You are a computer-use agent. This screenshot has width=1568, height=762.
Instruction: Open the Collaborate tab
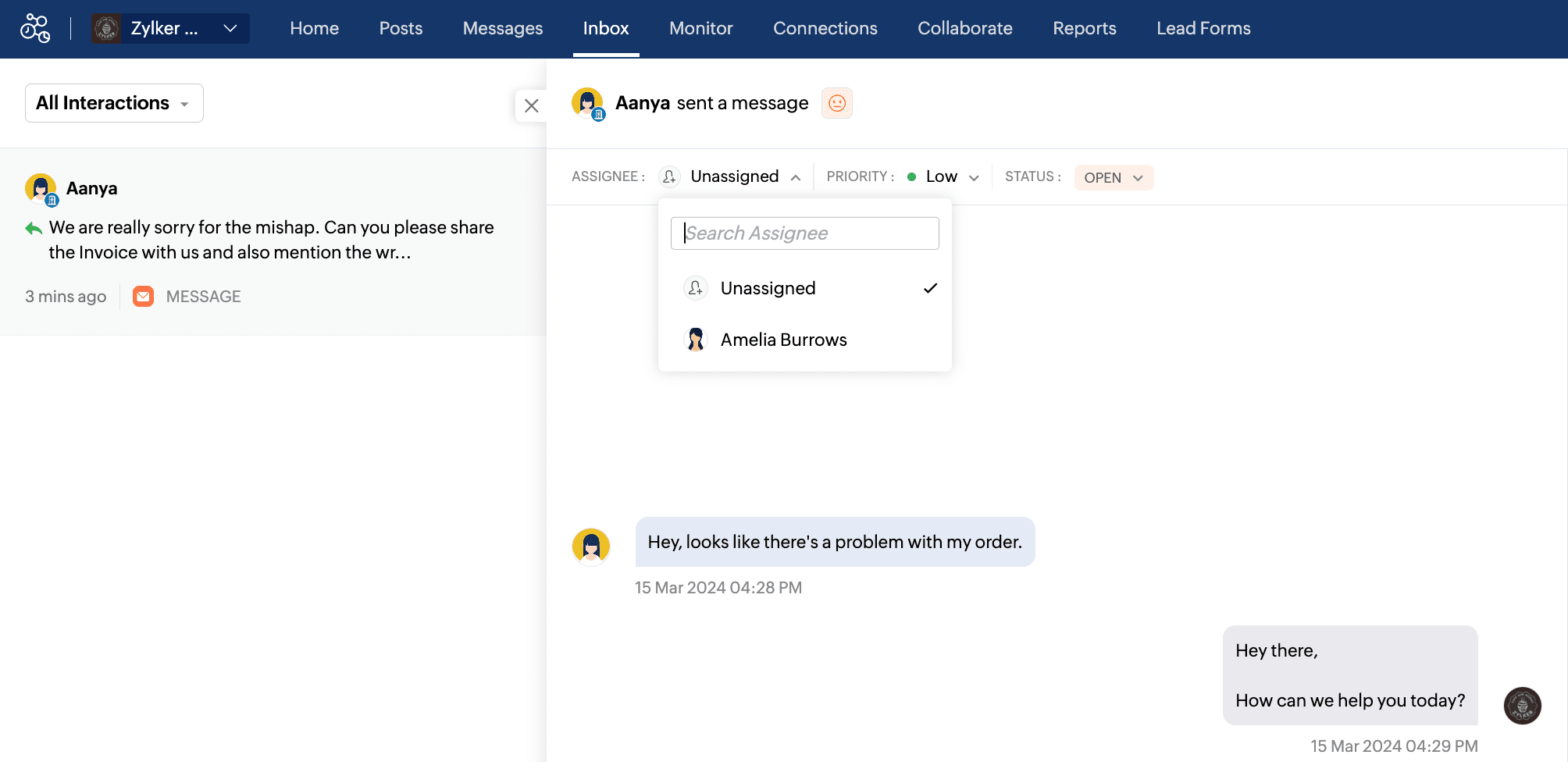click(965, 28)
